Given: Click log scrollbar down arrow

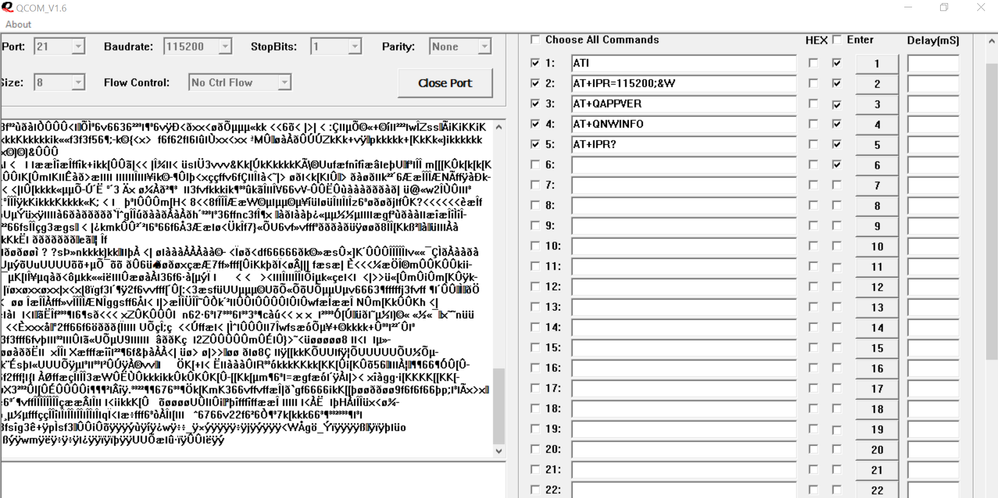Looking at the screenshot, I should pyautogui.click(x=499, y=450).
